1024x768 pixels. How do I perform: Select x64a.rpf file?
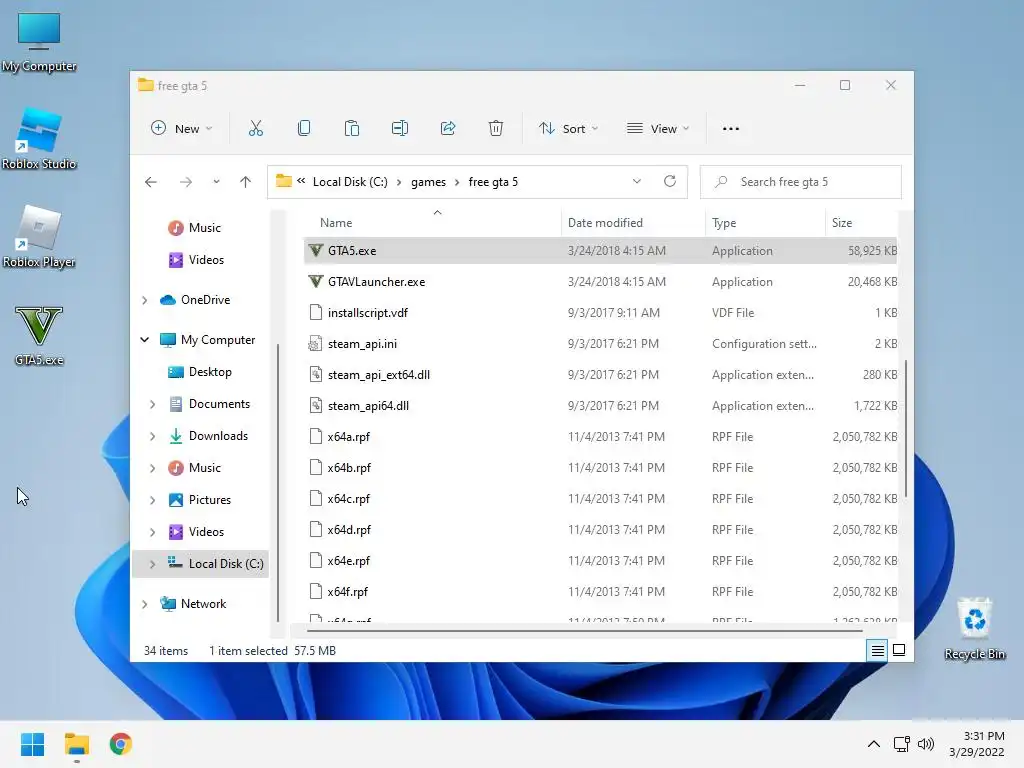pyautogui.click(x=600, y=437)
